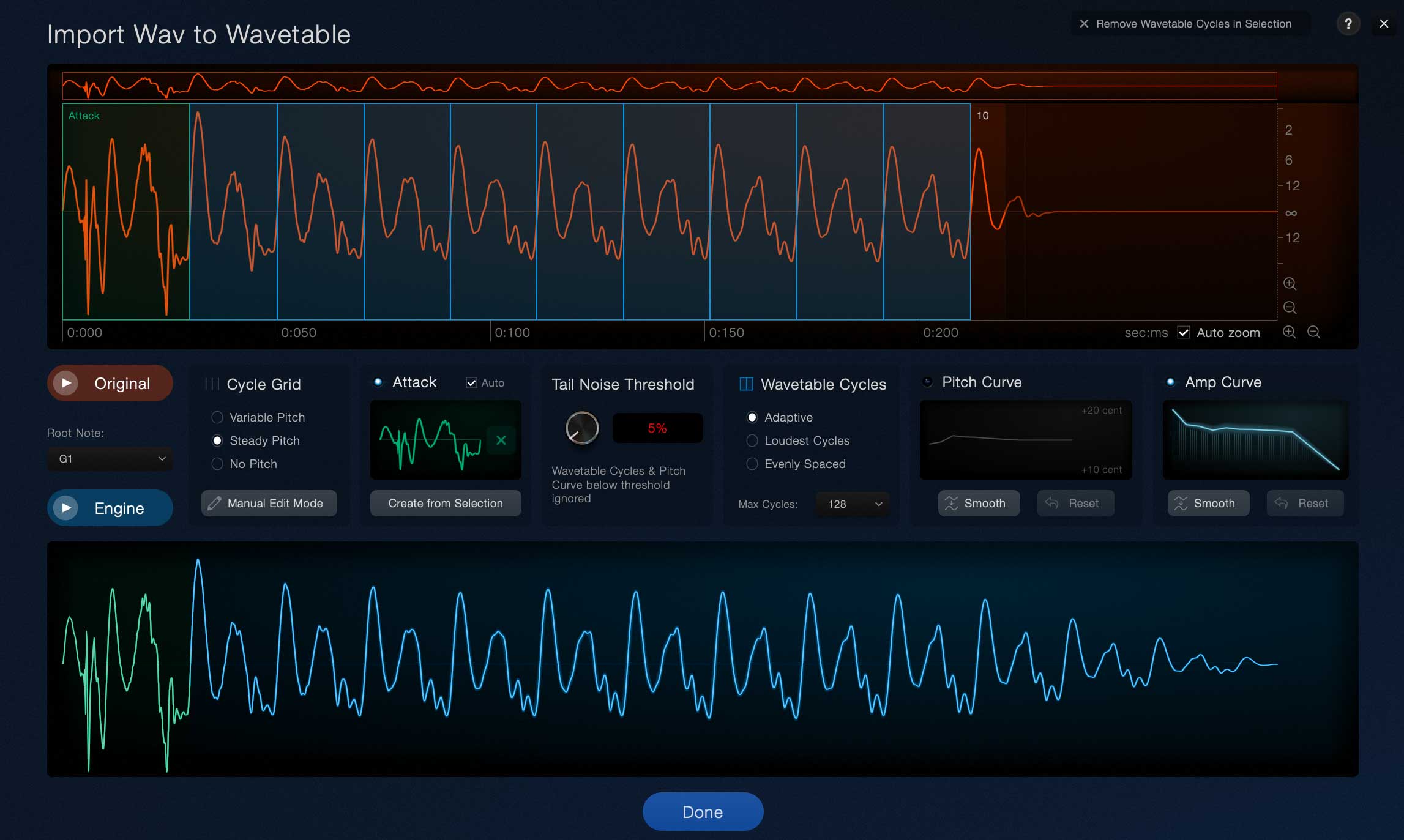
Task: Play the Engine preview
Action: tap(65, 508)
